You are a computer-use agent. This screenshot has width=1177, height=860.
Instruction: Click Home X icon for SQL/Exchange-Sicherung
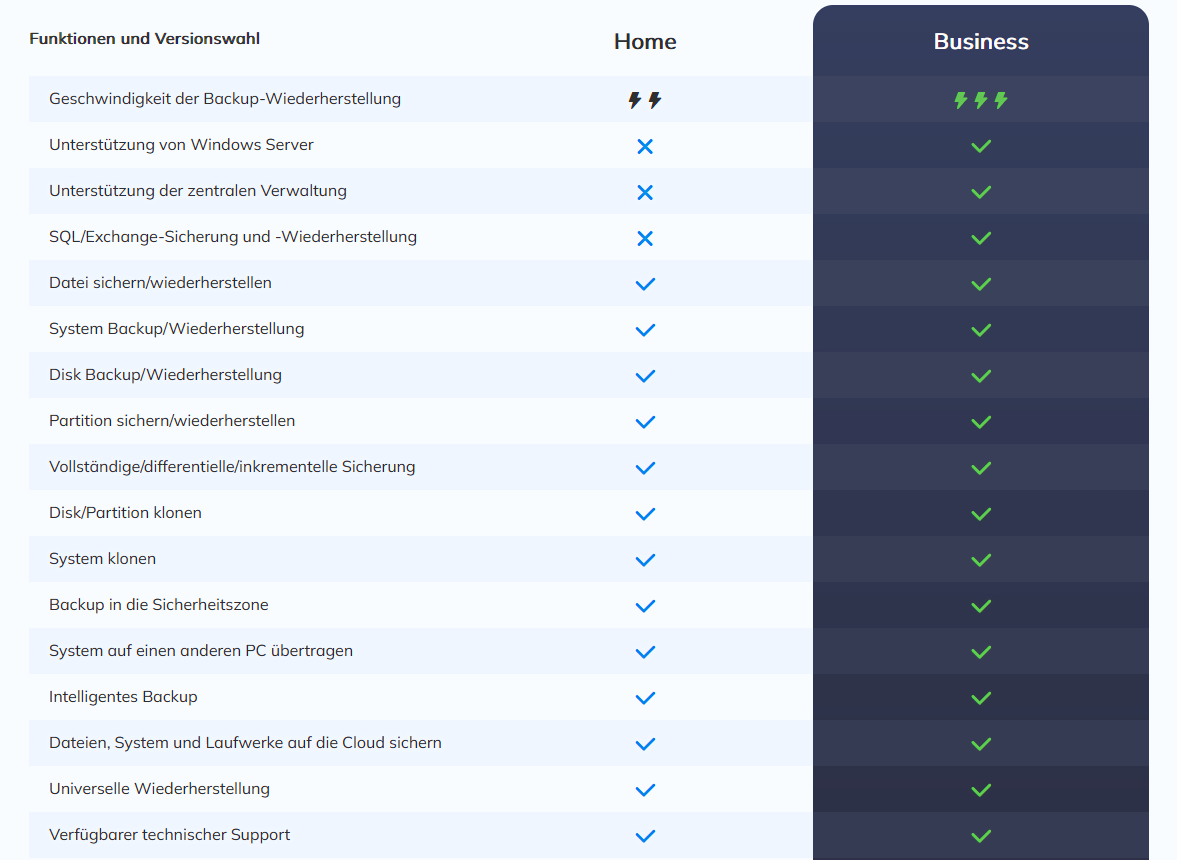tap(645, 238)
